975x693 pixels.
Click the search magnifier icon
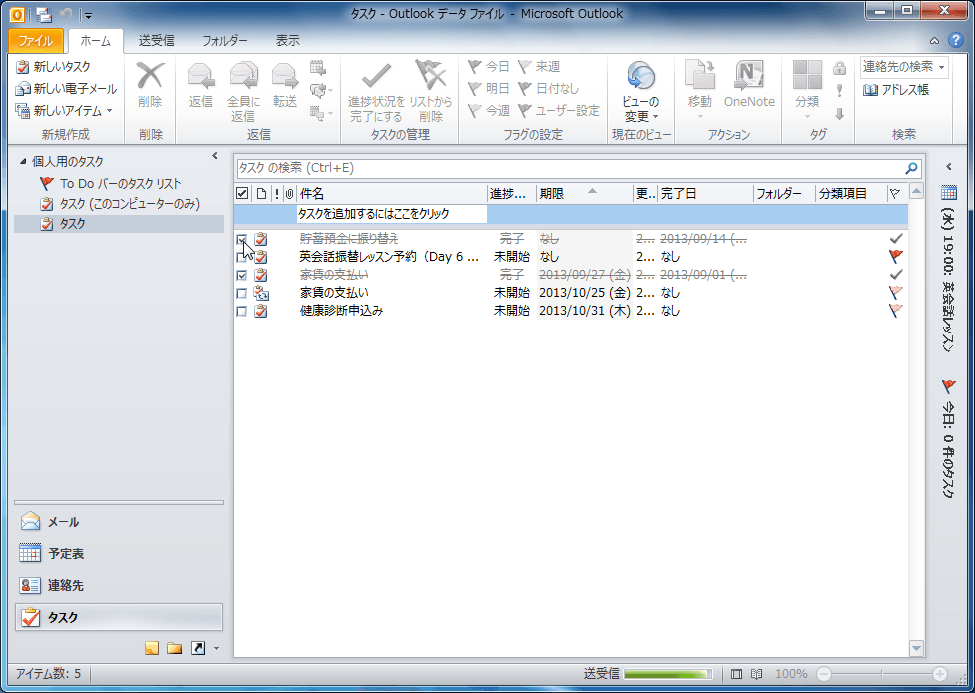point(911,168)
